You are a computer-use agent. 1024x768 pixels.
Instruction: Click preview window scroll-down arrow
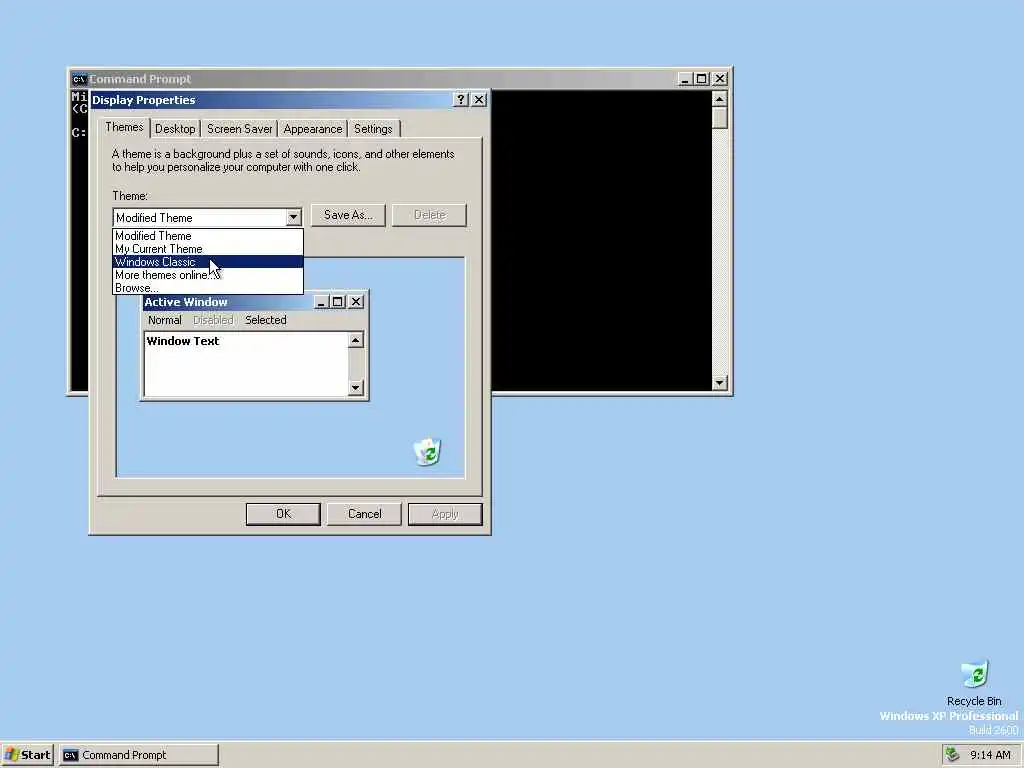point(355,387)
